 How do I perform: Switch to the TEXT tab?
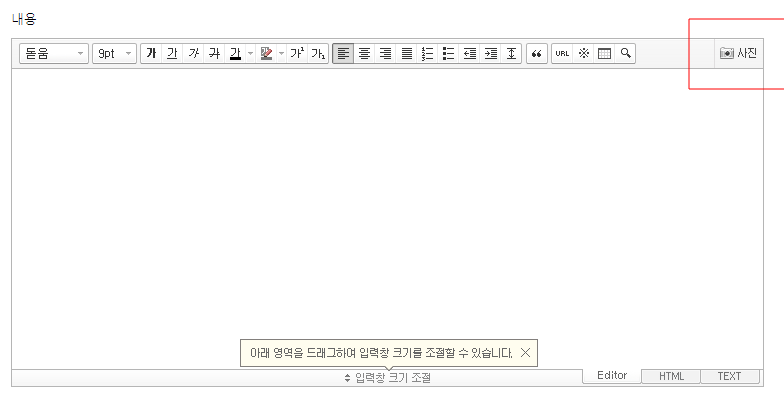pyautogui.click(x=730, y=376)
